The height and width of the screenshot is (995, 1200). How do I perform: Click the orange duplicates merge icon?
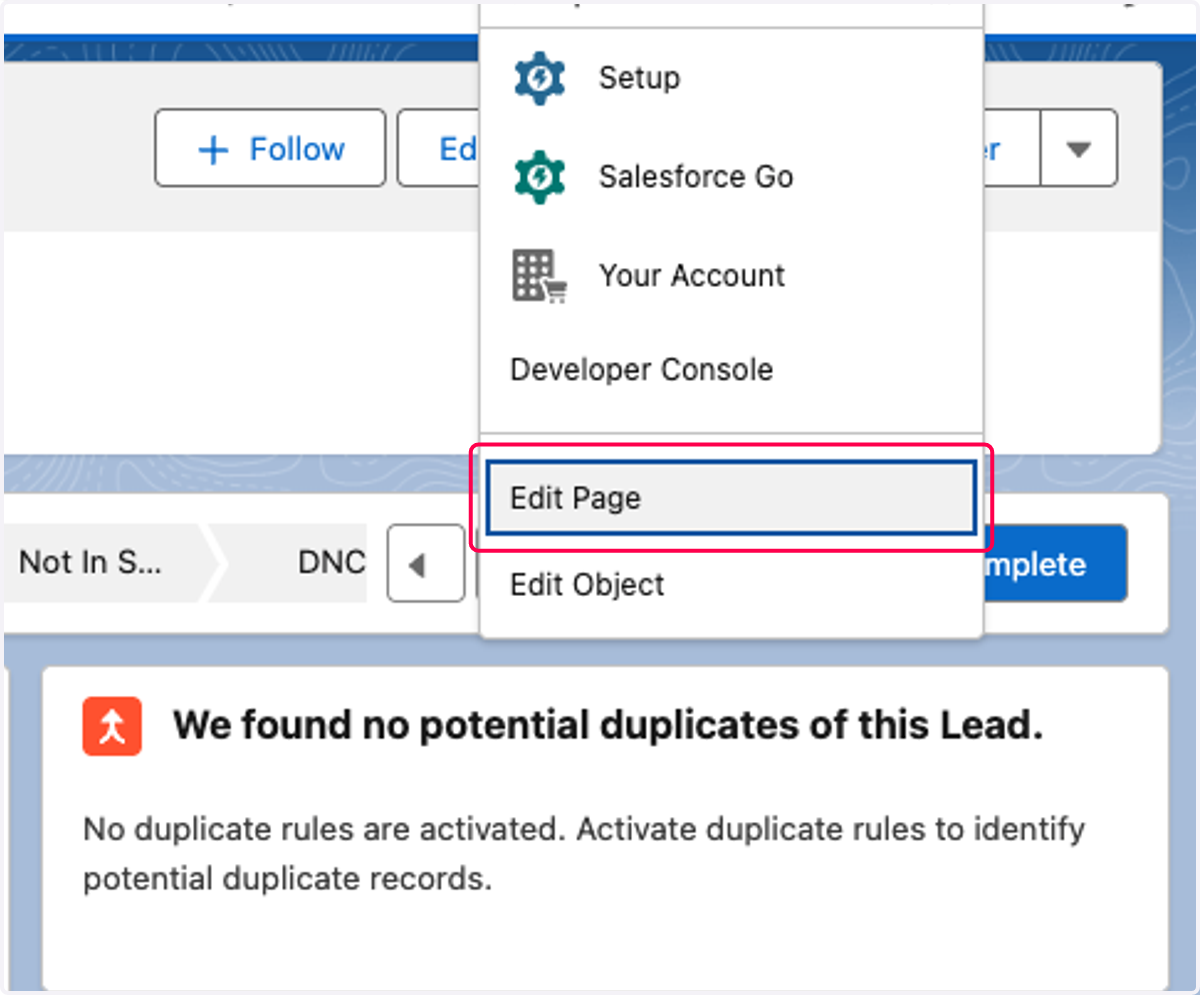[x=112, y=726]
